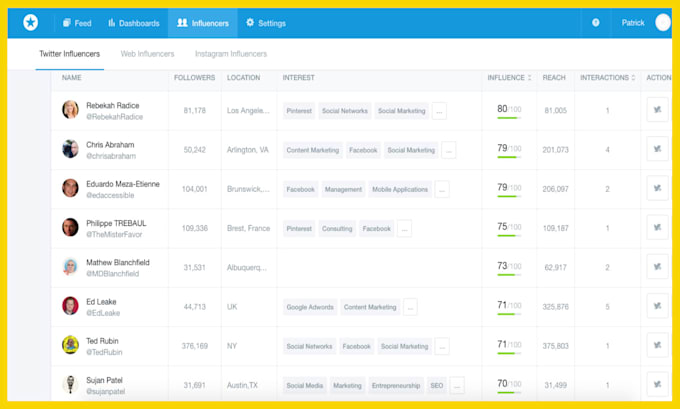Click Twitter action button for Ed Leake
680x409 pixels.
[x=657, y=306]
